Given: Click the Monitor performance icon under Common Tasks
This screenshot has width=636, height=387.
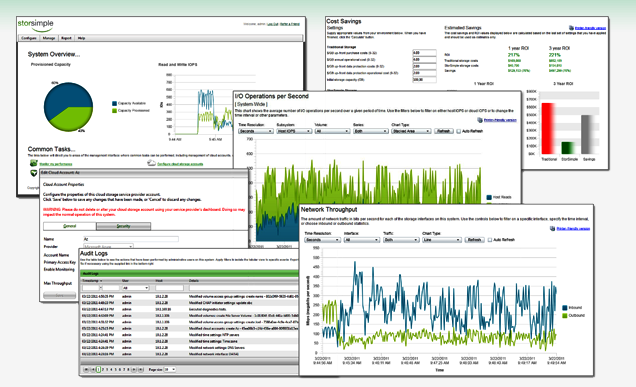Looking at the screenshot, I should pyautogui.click(x=33, y=163).
